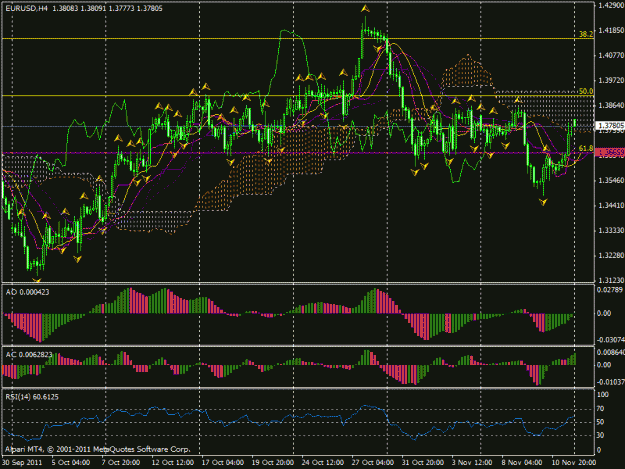Click the 1.39720 price axis label
This screenshot has width=625, height=469.
point(611,80)
